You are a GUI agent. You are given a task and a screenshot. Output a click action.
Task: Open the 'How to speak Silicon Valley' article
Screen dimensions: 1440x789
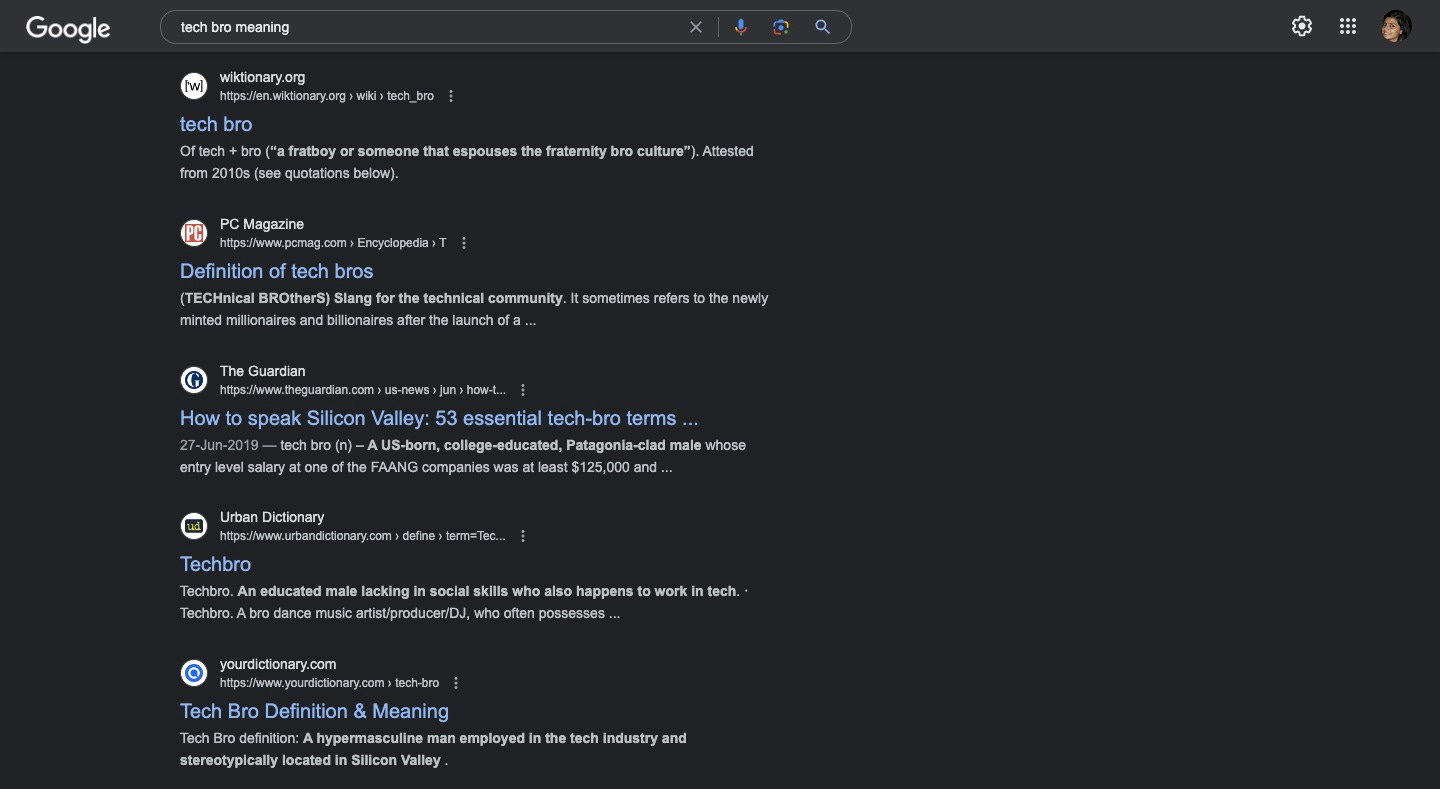coord(439,418)
